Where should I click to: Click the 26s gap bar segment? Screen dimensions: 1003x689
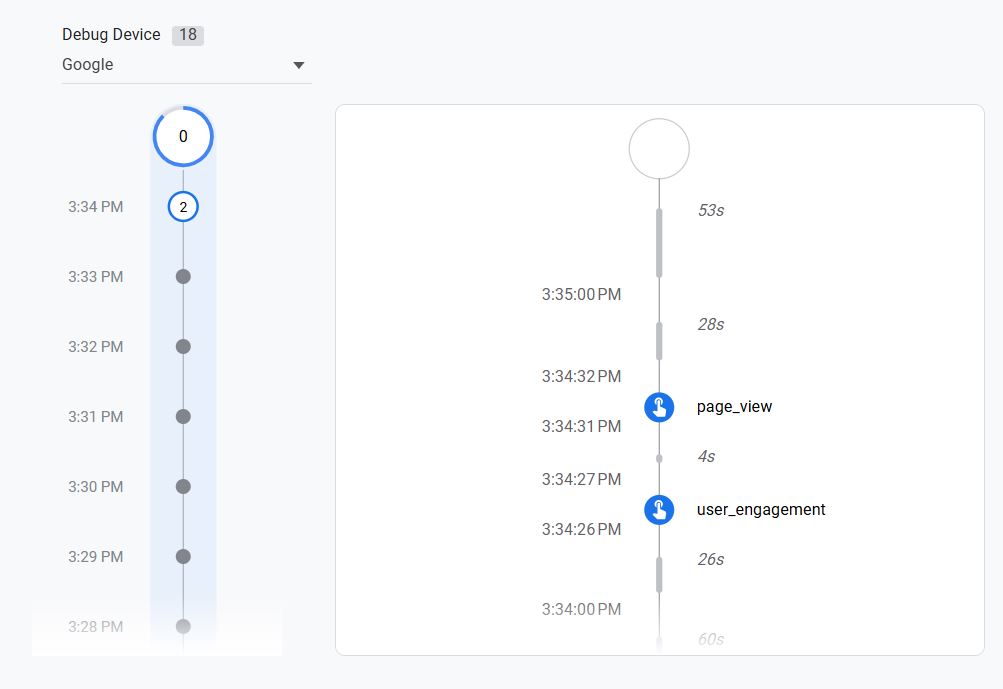pyautogui.click(x=659, y=574)
